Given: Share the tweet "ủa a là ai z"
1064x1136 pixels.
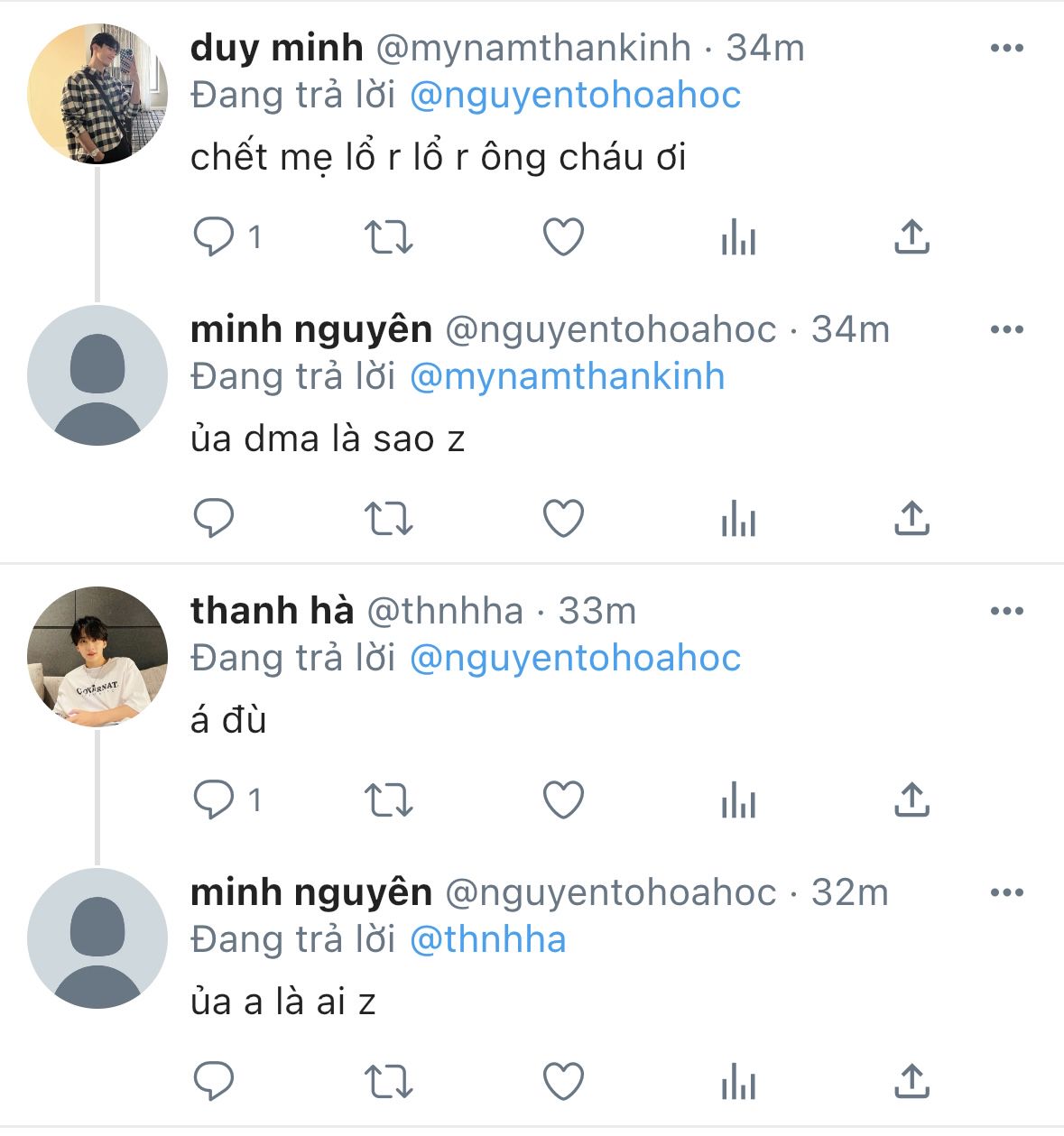Looking at the screenshot, I should point(911,1081).
